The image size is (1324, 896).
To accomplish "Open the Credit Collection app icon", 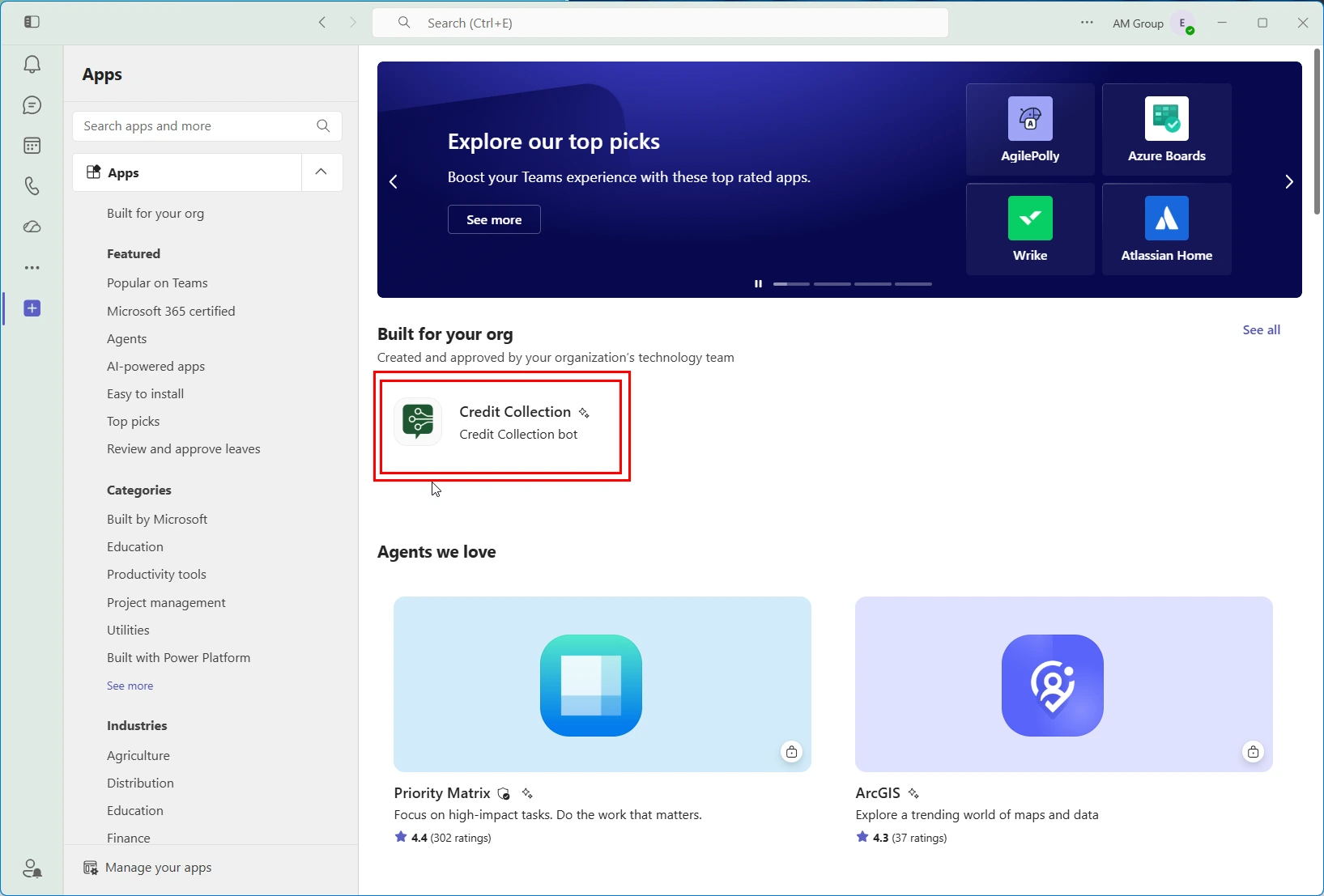I will coord(418,422).
